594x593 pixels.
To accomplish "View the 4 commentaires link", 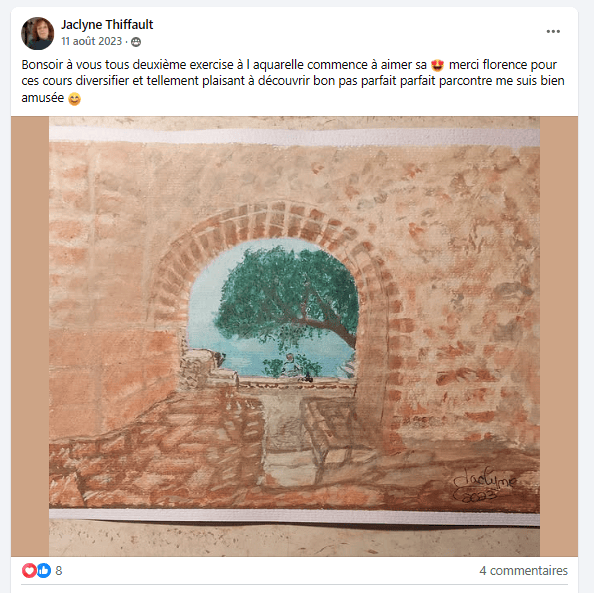I will pyautogui.click(x=523, y=570).
